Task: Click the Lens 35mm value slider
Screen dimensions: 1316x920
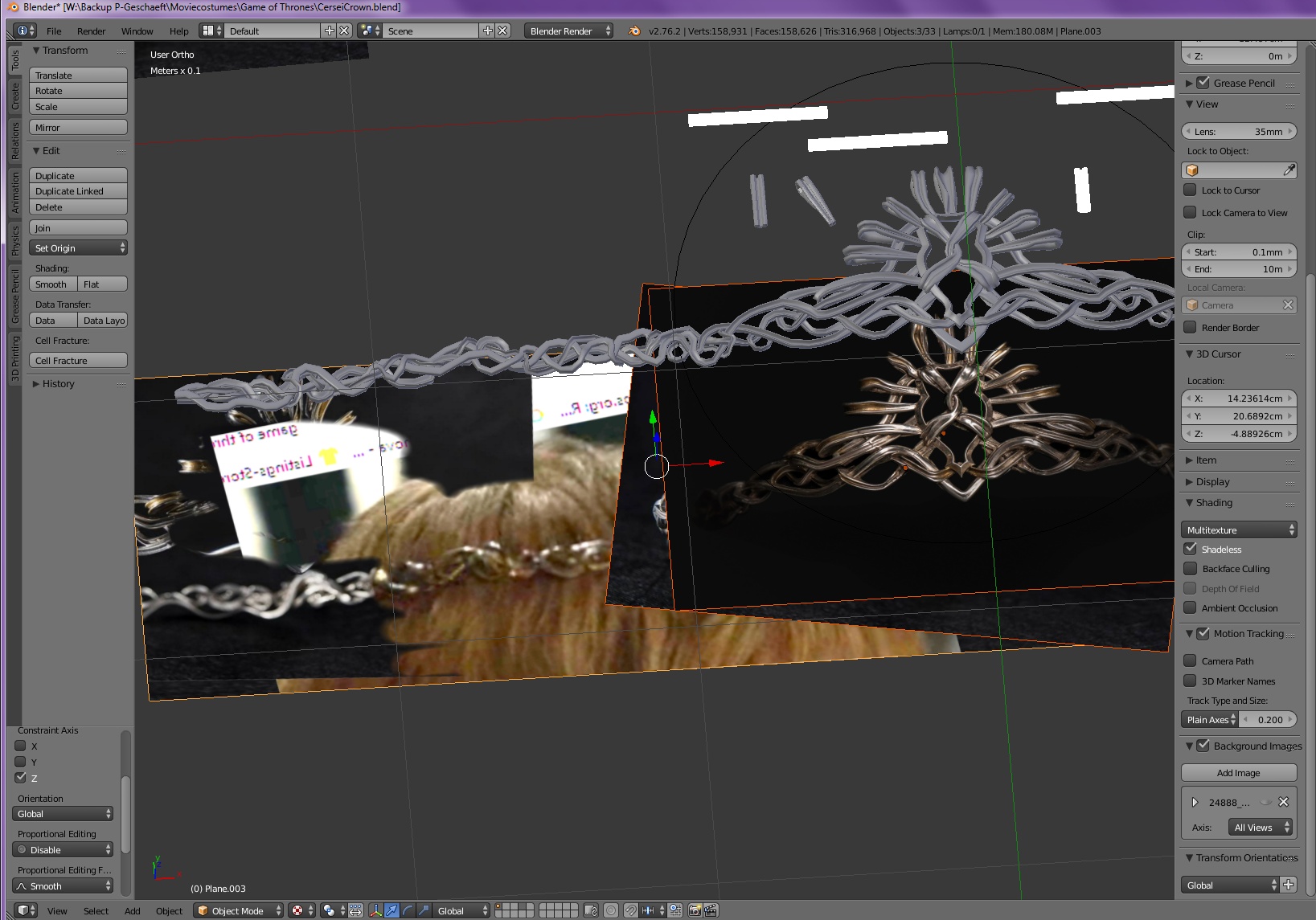Action: click(1238, 132)
